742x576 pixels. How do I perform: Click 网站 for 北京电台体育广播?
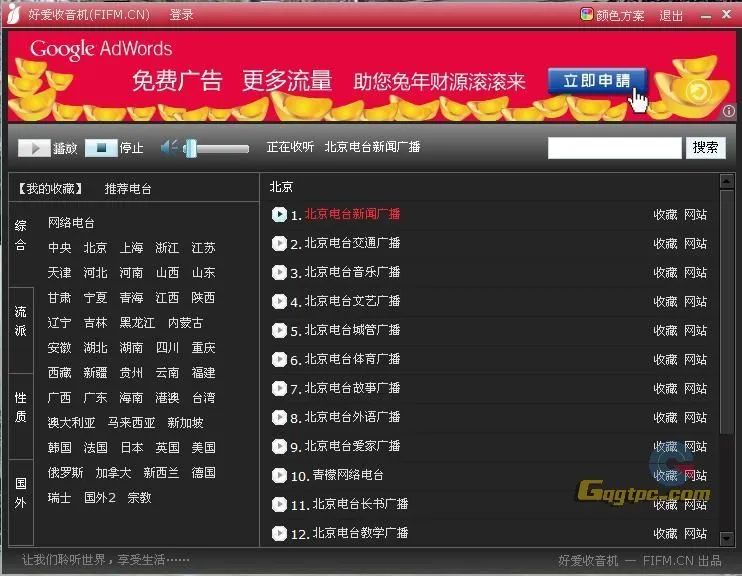[695, 360]
